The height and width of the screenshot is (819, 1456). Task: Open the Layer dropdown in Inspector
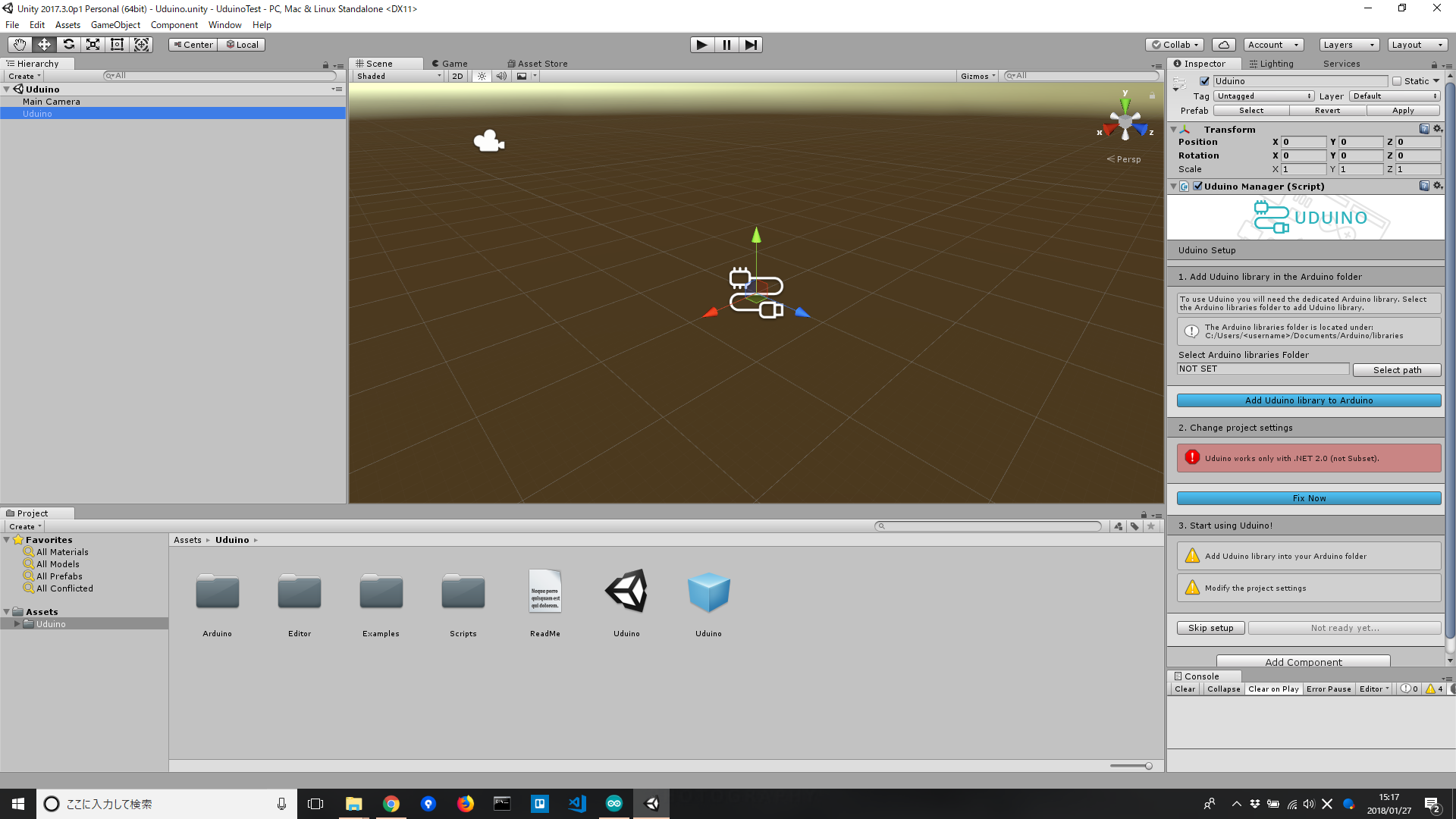pos(1394,96)
